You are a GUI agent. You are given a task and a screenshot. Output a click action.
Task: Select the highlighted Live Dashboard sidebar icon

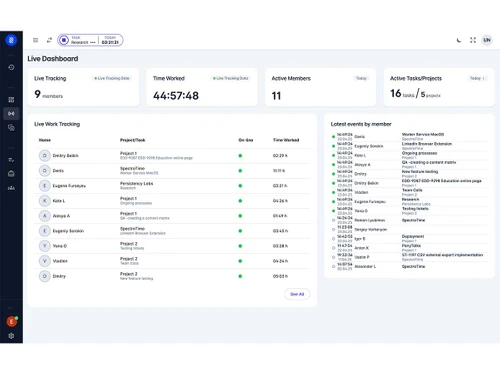click(11, 114)
